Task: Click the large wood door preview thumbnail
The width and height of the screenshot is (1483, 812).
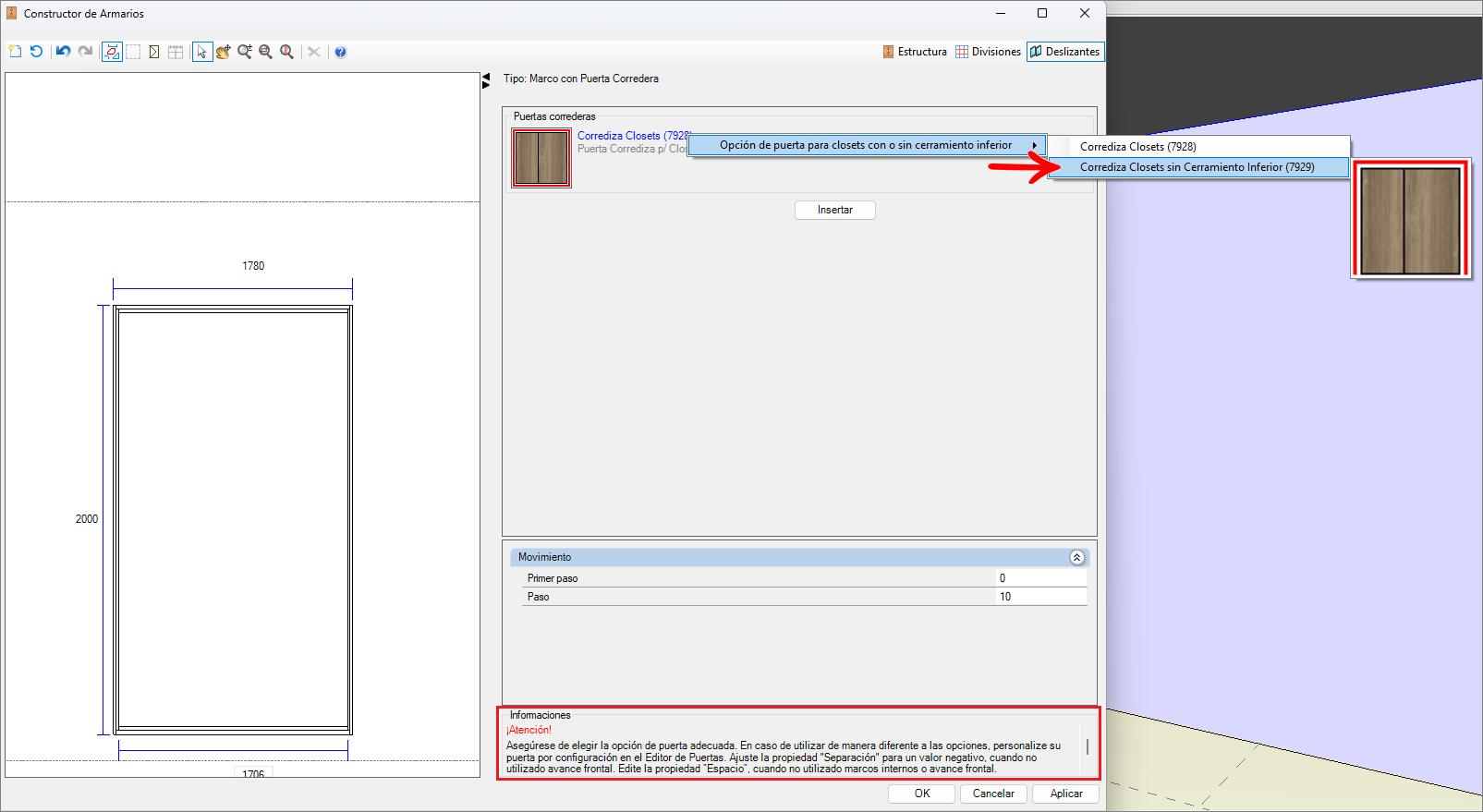Action: (1411, 219)
